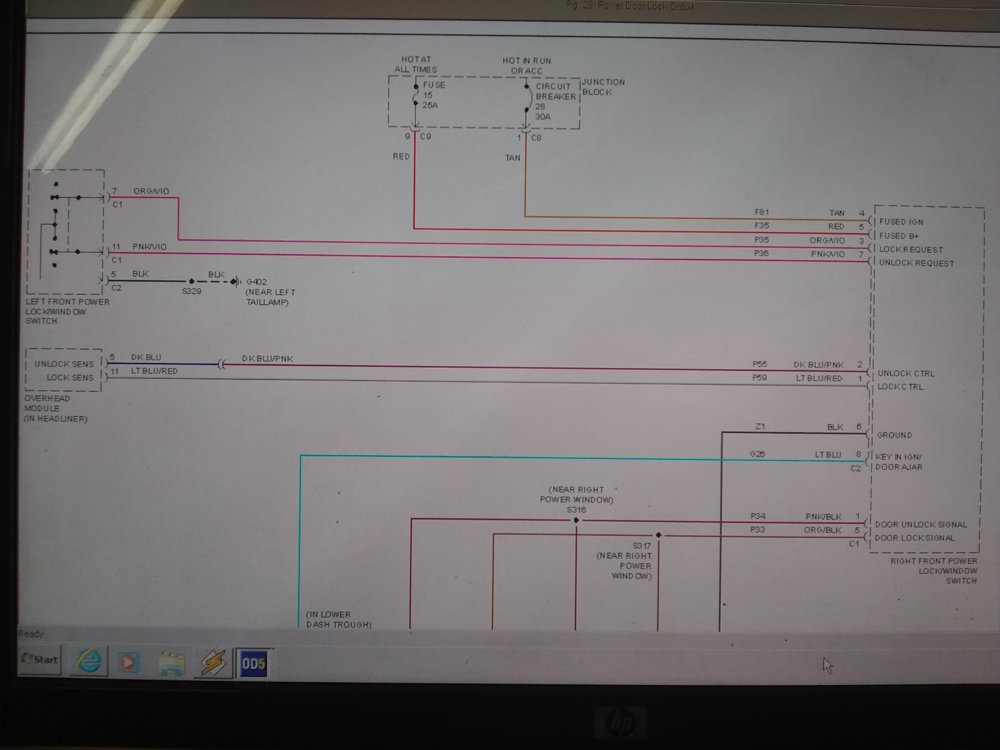The image size is (1000, 750).
Task: Click the S316 splice dot
Action: pyautogui.click(x=575, y=520)
